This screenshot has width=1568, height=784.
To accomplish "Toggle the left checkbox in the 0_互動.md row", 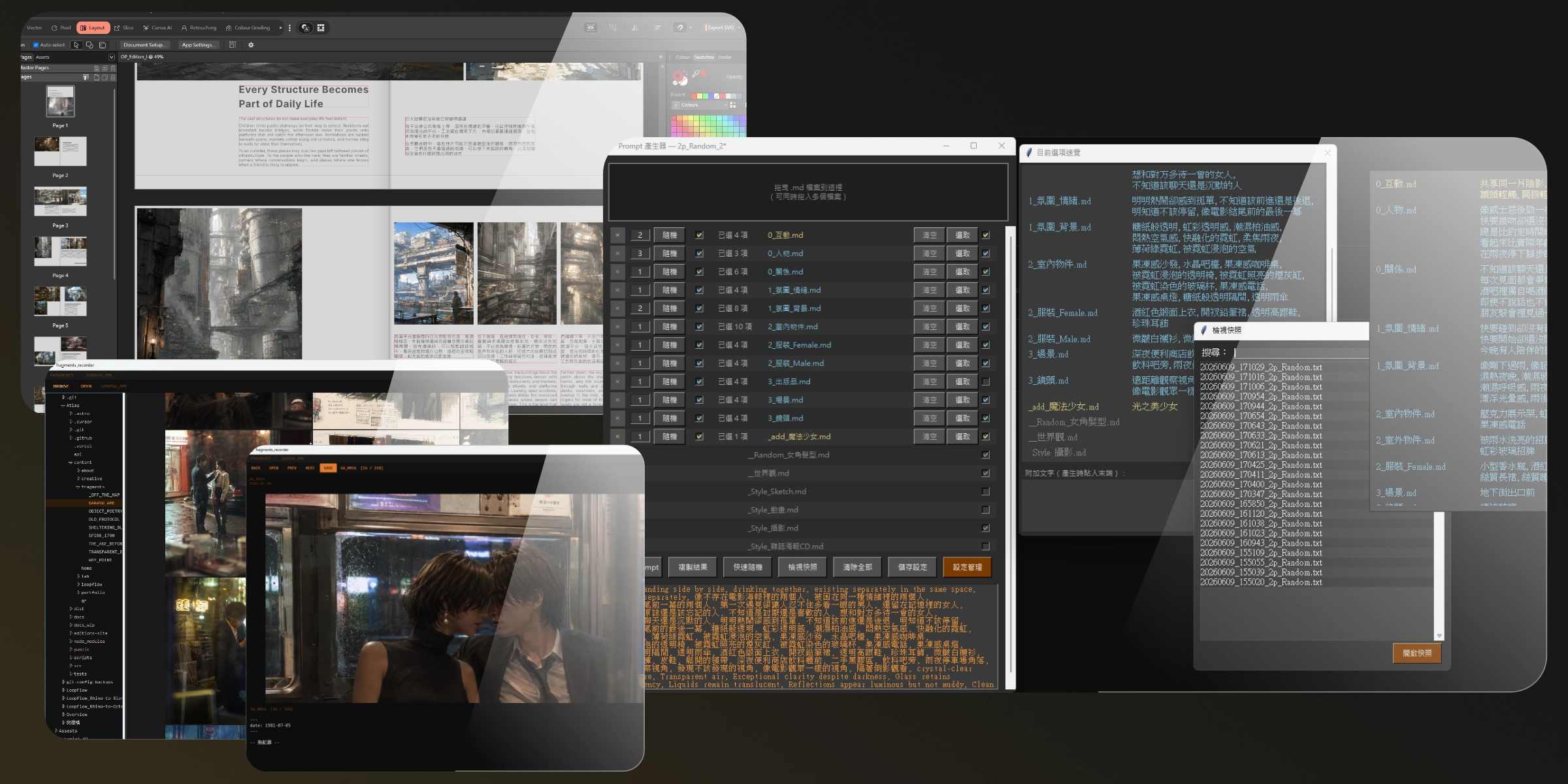I will pyautogui.click(x=700, y=235).
